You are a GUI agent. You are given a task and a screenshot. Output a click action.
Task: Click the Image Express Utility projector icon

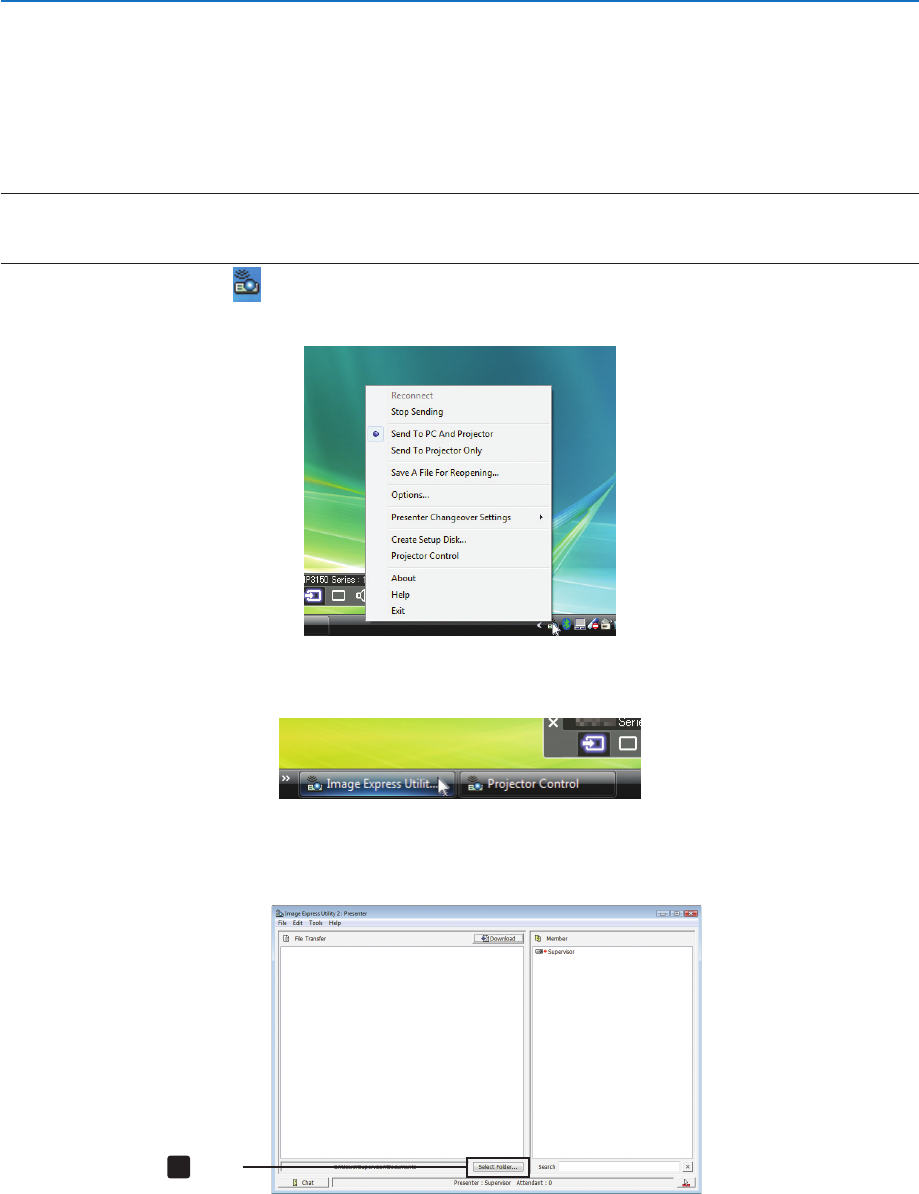247,284
